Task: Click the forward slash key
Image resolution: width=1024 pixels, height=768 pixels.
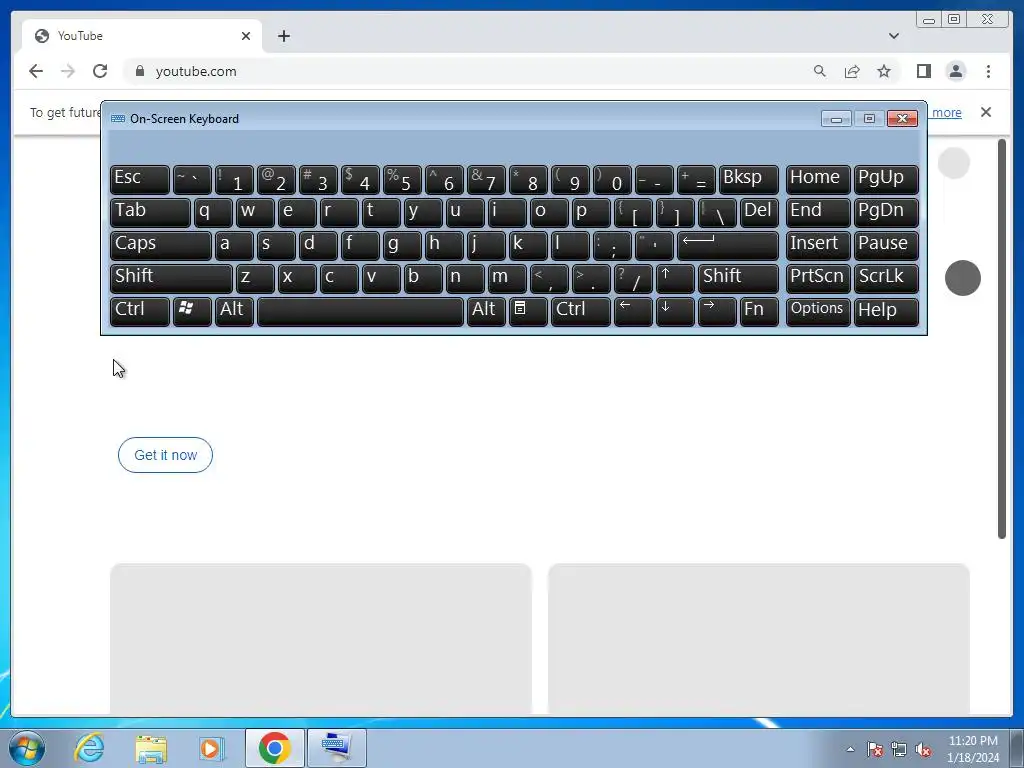Action: point(633,278)
